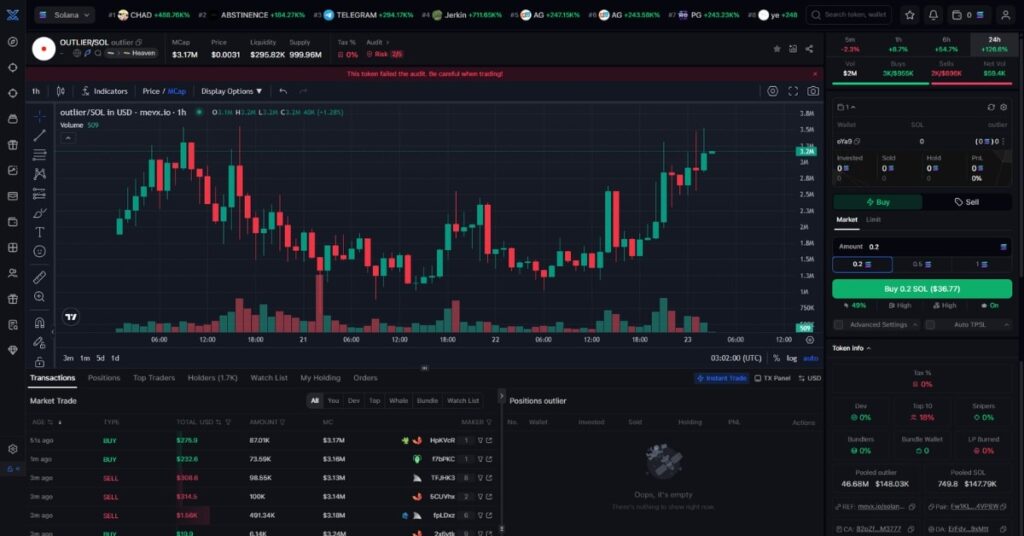Select the Fibonacci lines tool
This screenshot has width=1024, height=536.
pos(40,155)
